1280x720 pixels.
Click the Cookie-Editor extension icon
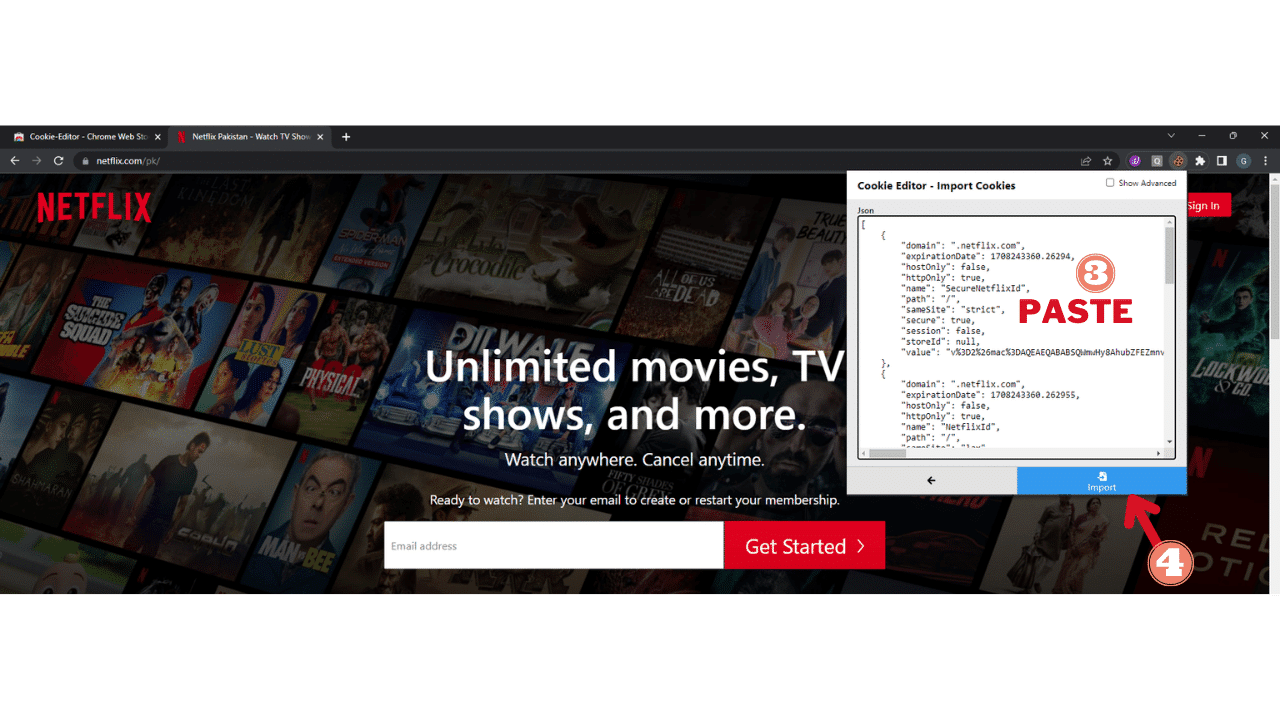(x=1179, y=161)
